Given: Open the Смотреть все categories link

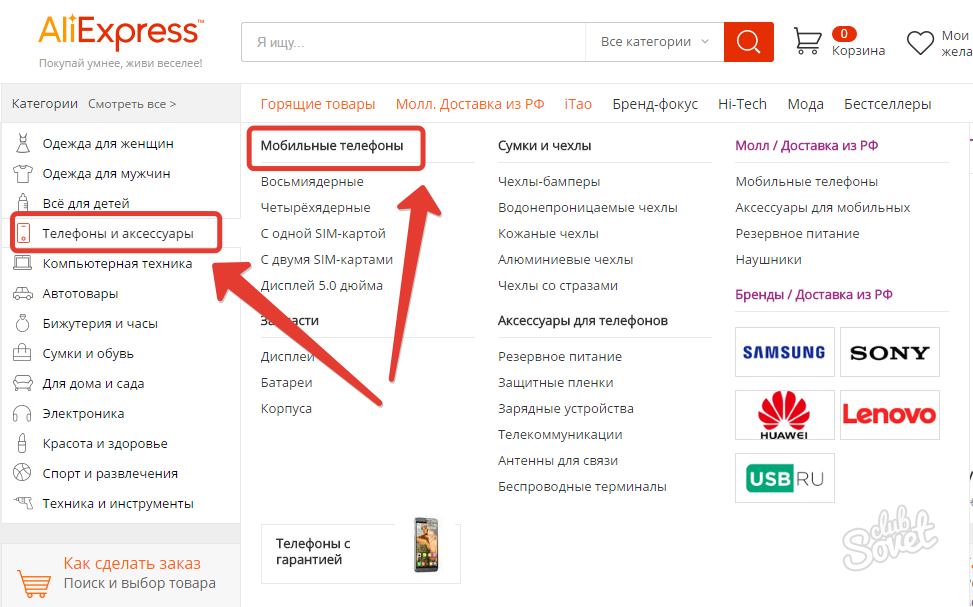Looking at the screenshot, I should [132, 104].
